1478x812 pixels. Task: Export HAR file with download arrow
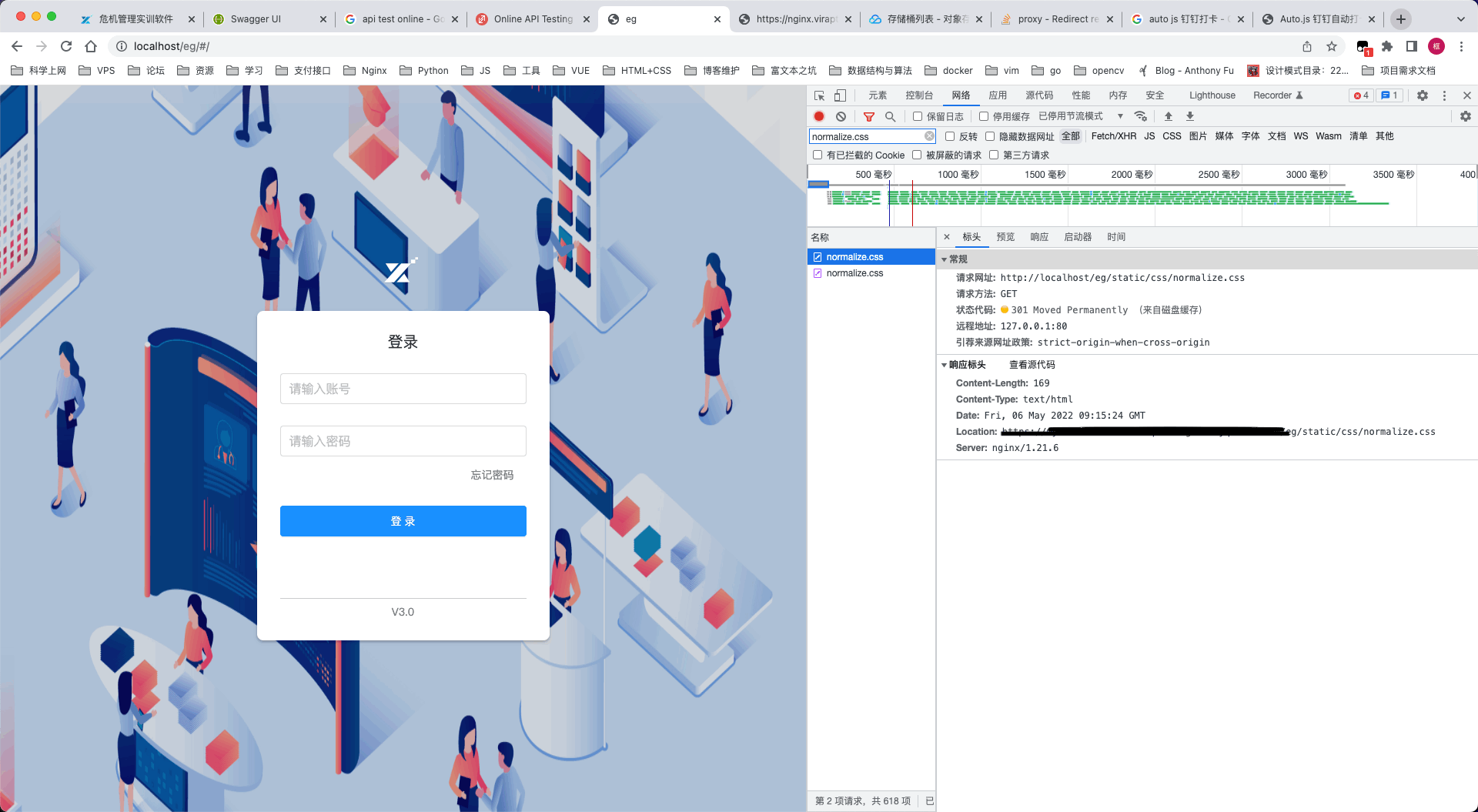(x=1190, y=116)
